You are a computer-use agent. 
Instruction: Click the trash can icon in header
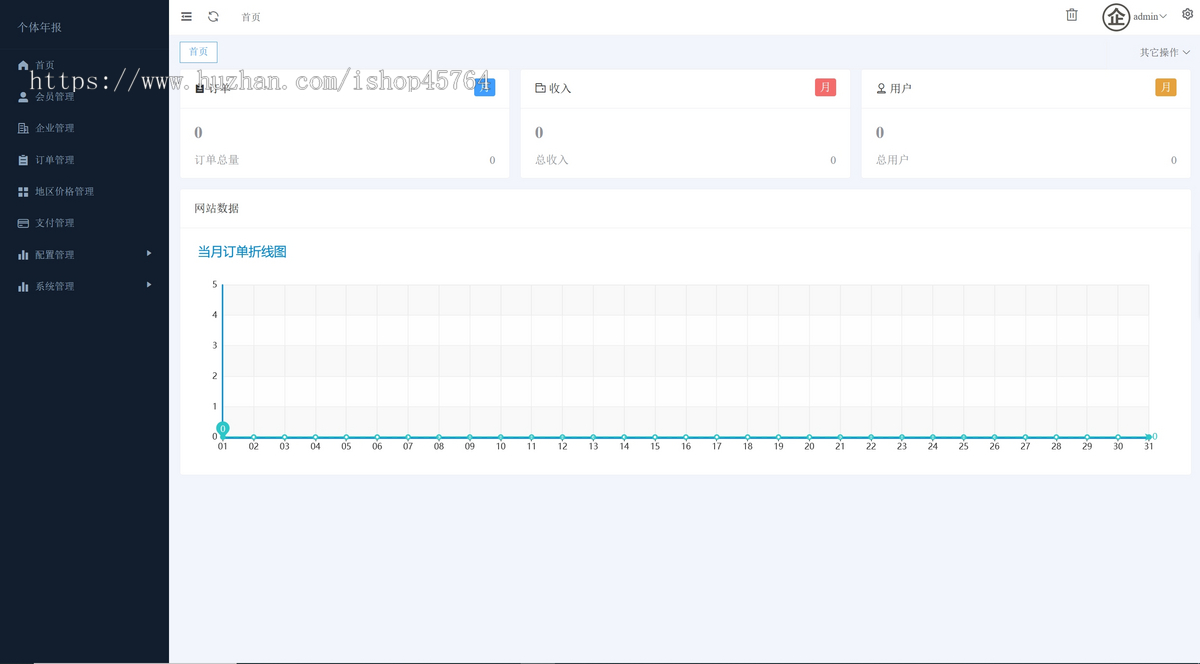(x=1072, y=15)
